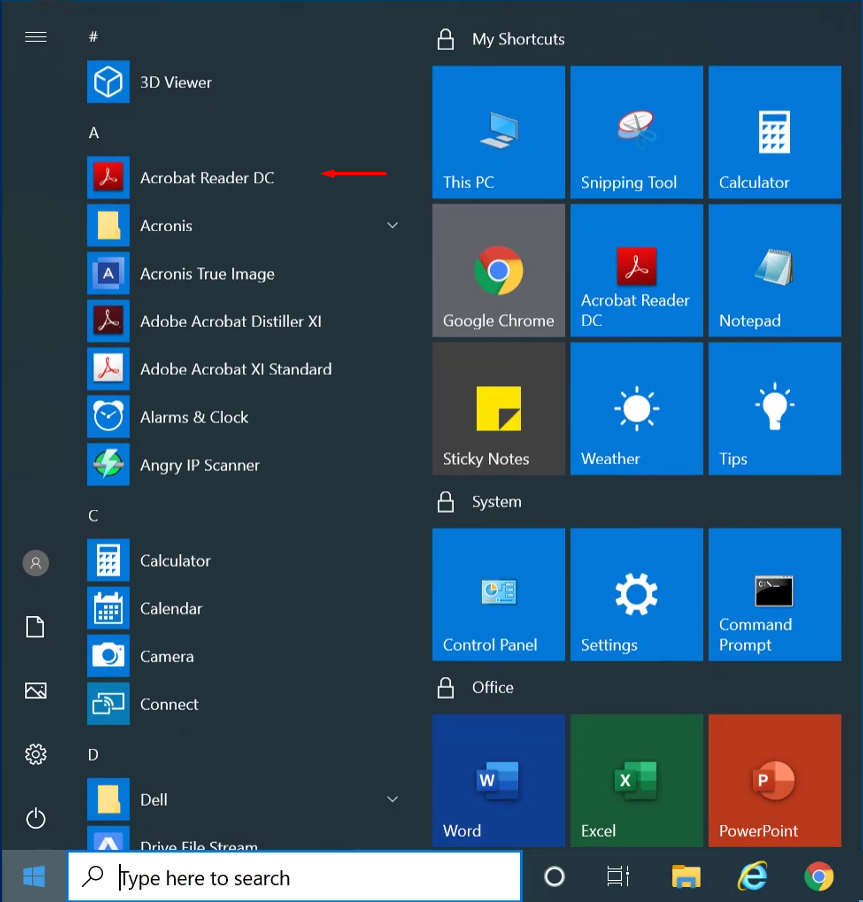
Task: Open the Settings tile in System group
Action: coord(636,594)
